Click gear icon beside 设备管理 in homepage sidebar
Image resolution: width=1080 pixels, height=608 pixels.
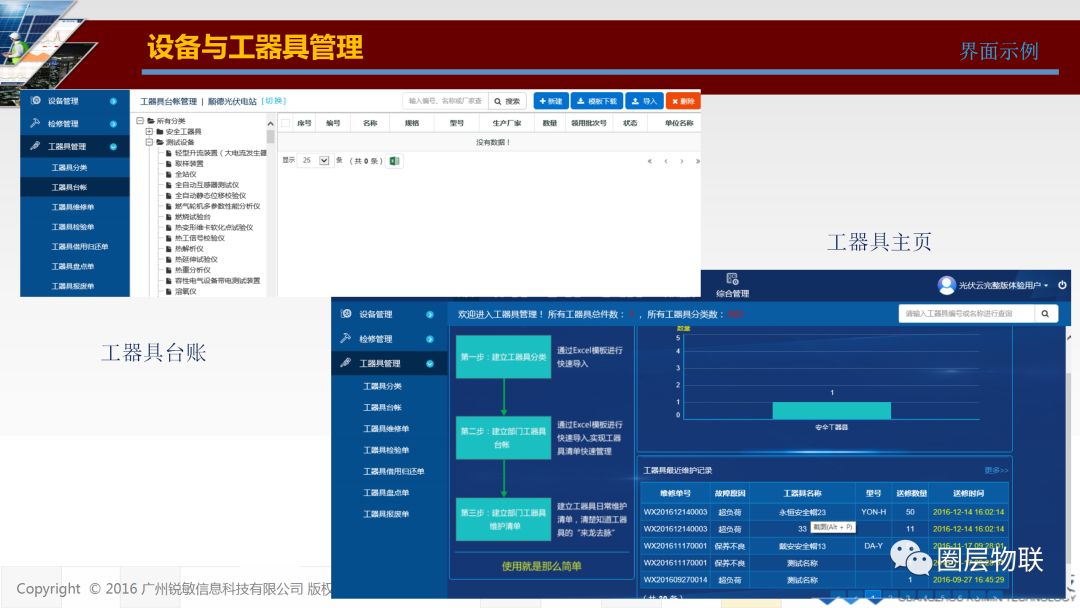point(346,314)
